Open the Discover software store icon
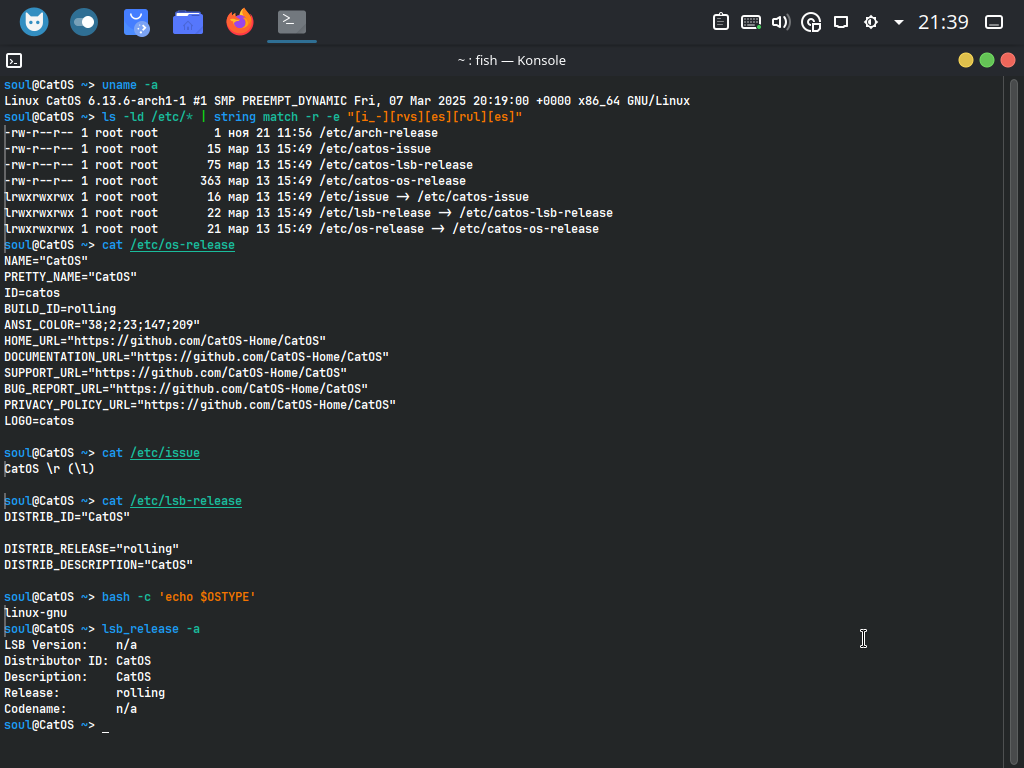This screenshot has height=768, width=1024. tap(136, 22)
